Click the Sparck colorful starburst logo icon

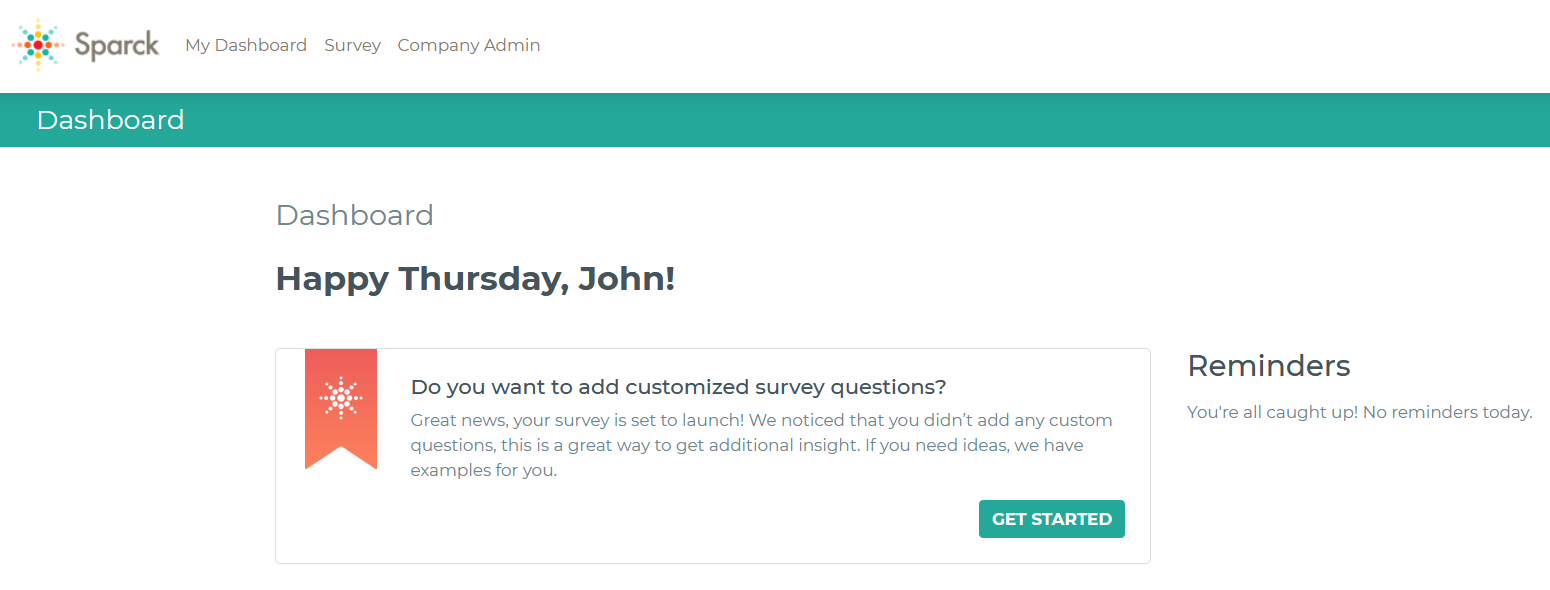(38, 45)
